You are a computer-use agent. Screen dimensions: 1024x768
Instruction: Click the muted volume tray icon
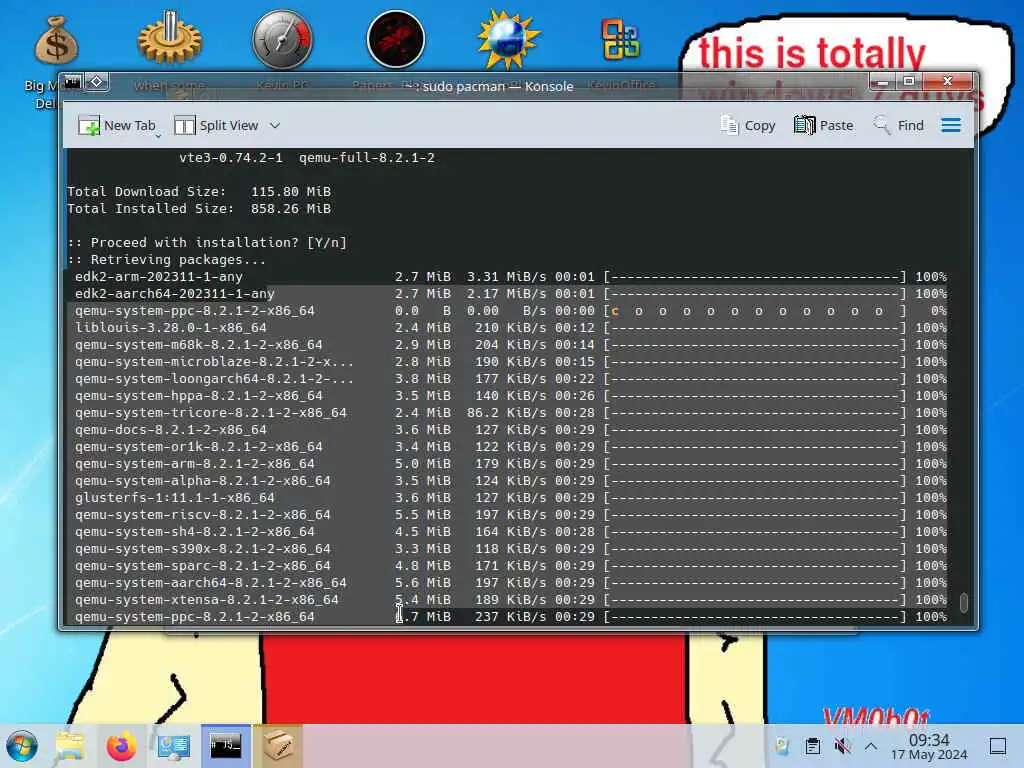click(842, 746)
